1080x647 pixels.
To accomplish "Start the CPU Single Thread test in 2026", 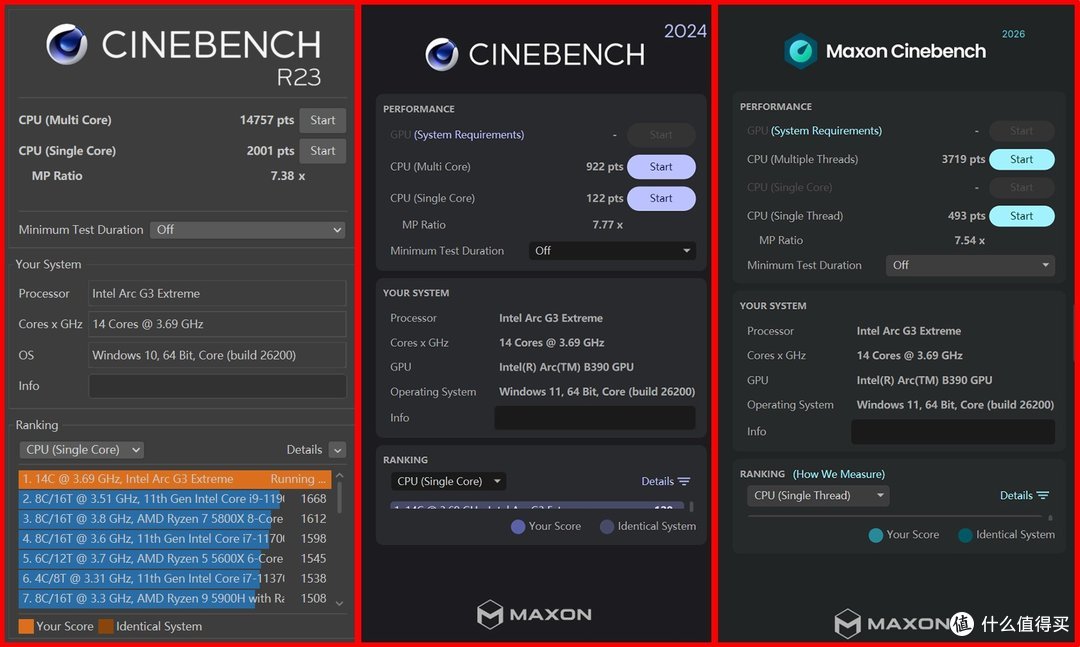I will [1021, 216].
